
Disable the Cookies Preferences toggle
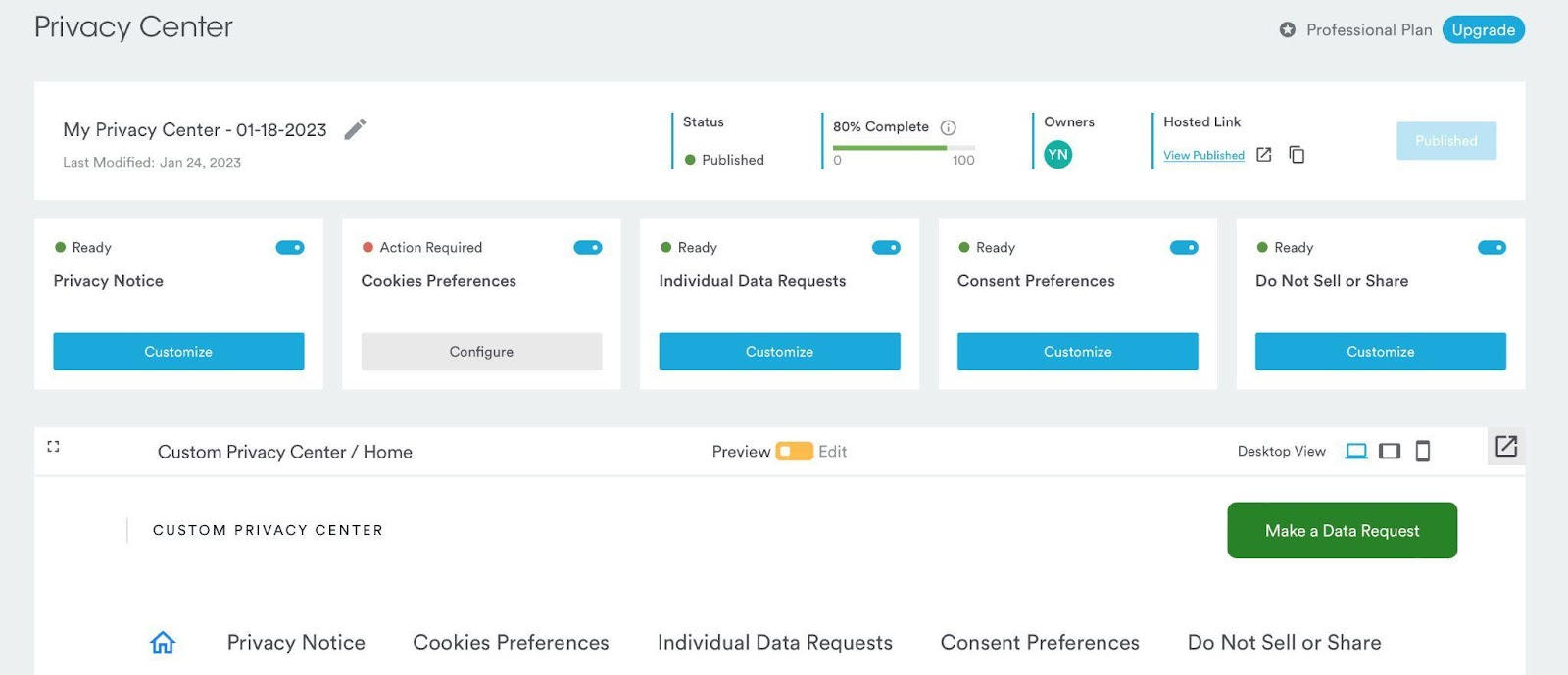coord(588,248)
